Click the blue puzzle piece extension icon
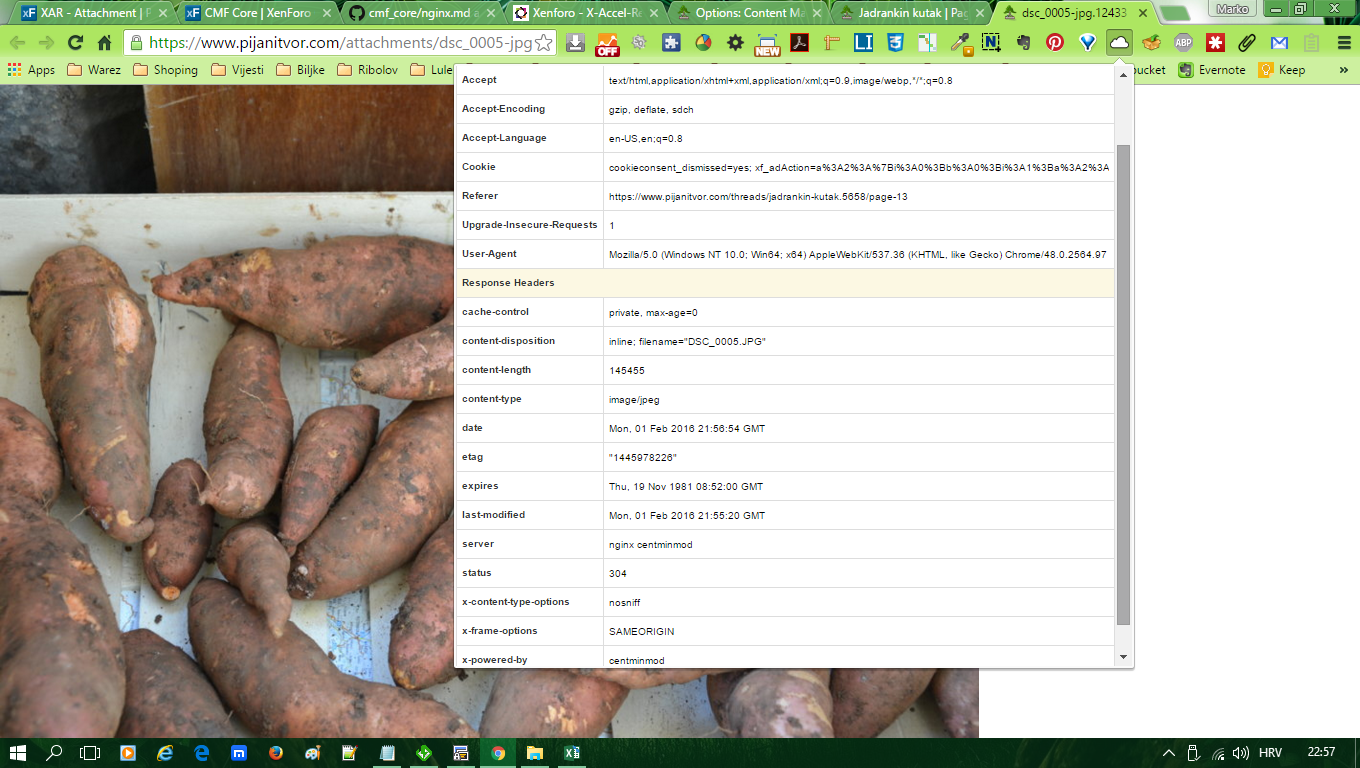 (x=671, y=43)
